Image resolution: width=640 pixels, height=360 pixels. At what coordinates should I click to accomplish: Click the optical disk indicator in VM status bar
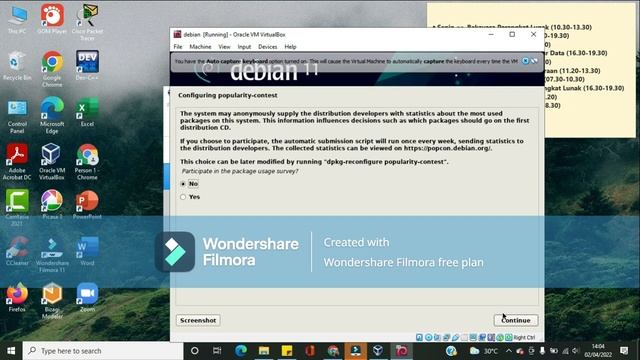(x=429, y=337)
